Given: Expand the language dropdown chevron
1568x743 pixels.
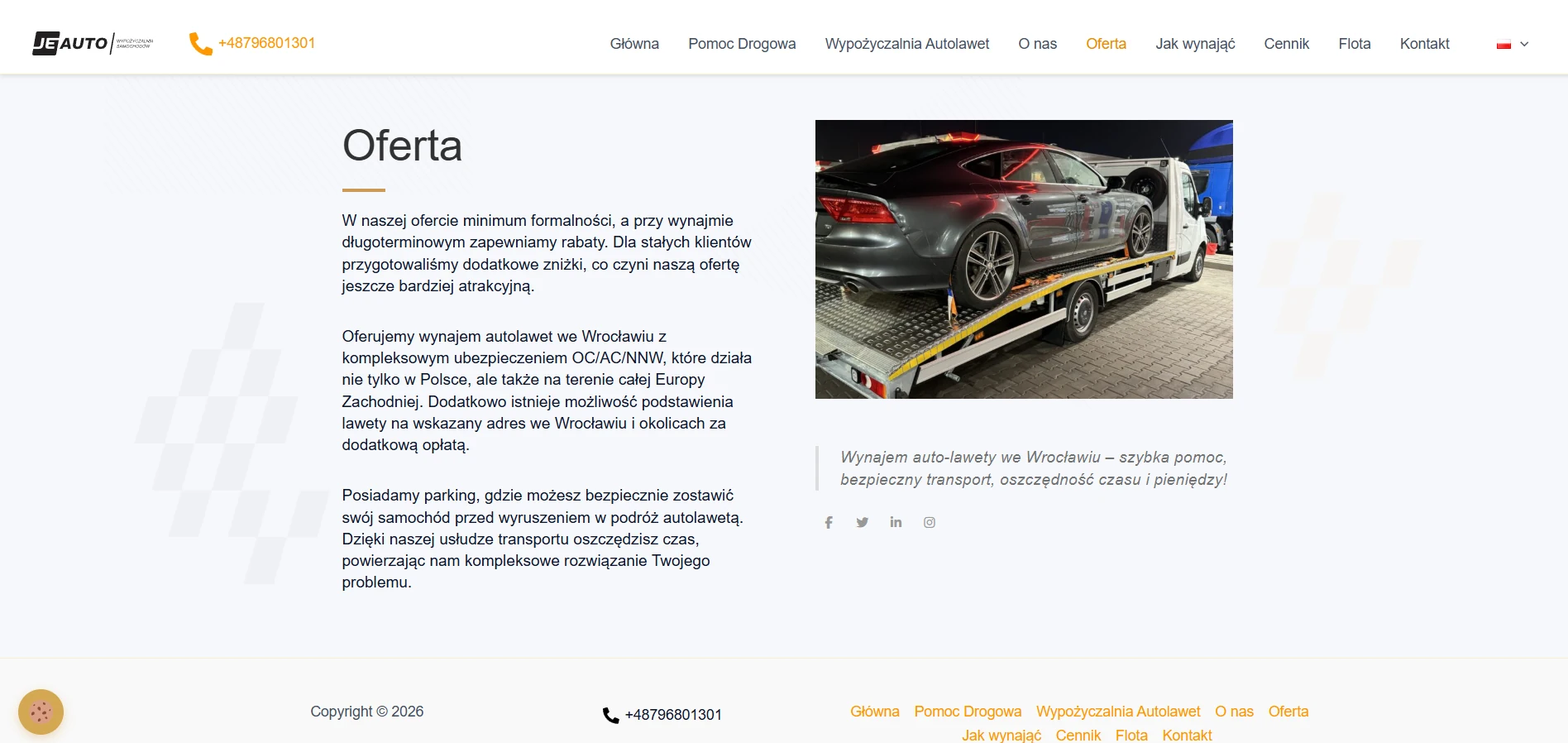Looking at the screenshot, I should tap(1524, 45).
